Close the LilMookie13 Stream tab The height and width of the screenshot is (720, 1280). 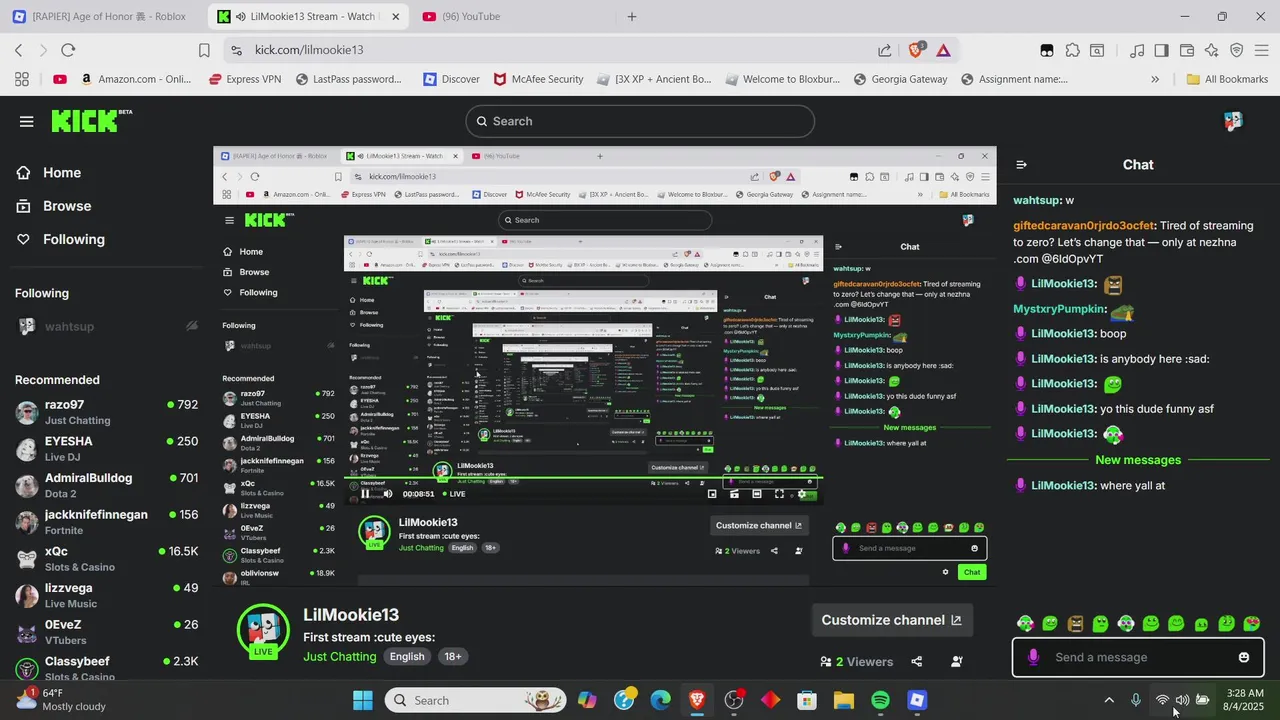click(x=395, y=16)
